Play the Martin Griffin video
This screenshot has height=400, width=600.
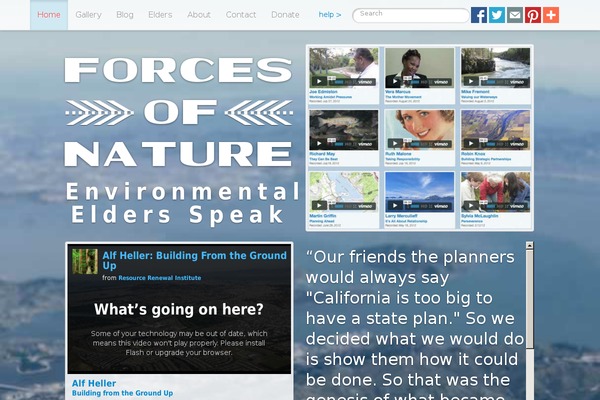(x=319, y=206)
